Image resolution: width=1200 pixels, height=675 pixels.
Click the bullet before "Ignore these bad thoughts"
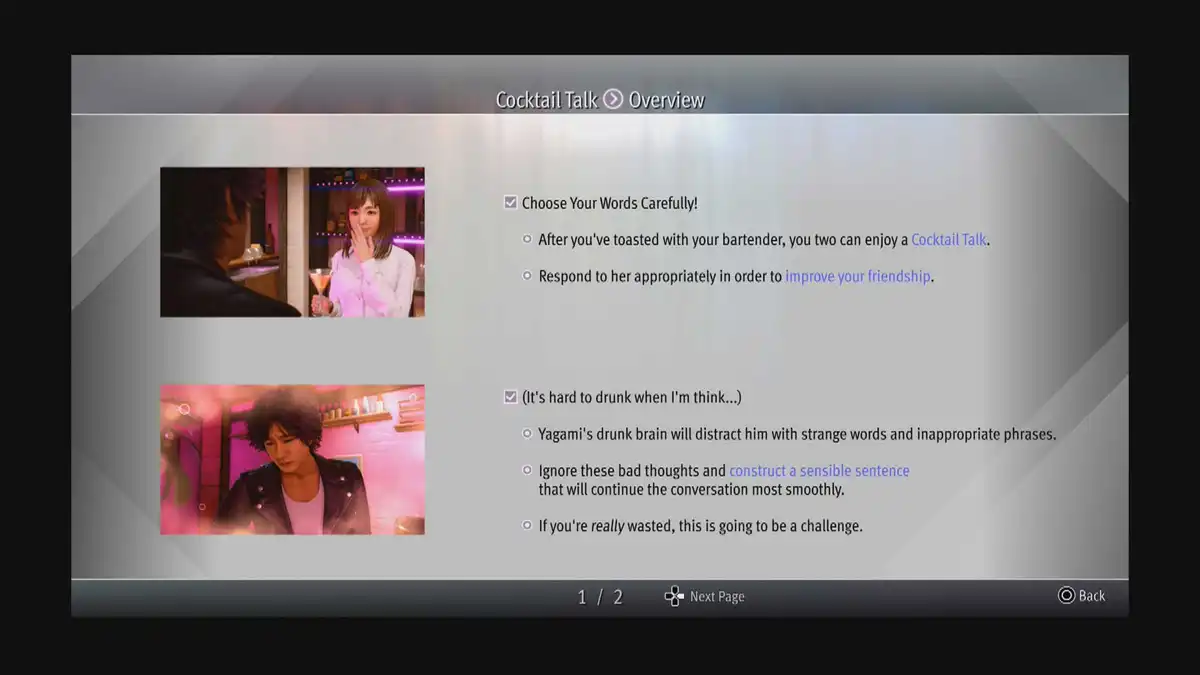tap(527, 470)
